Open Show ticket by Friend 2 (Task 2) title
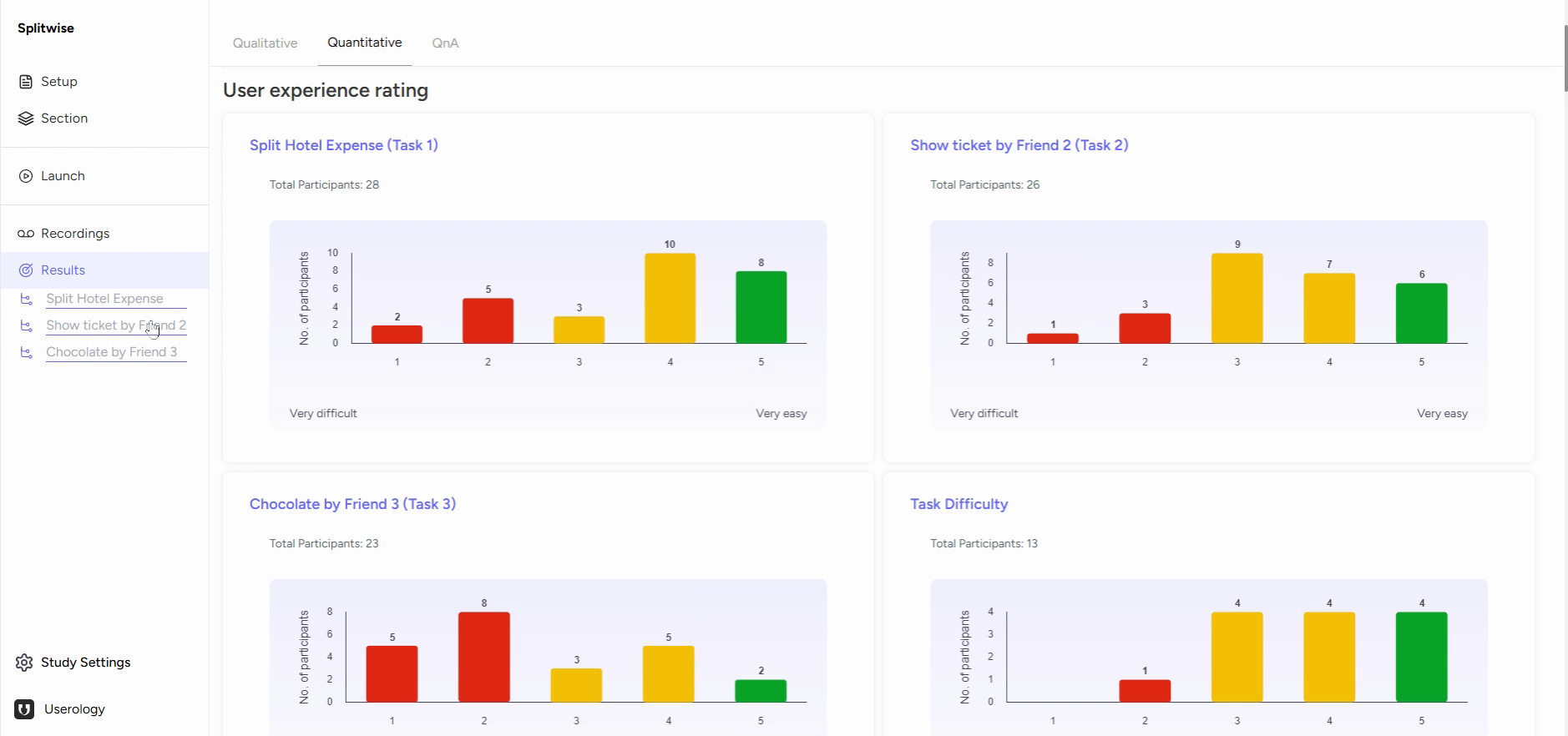Image resolution: width=1568 pixels, height=736 pixels. [x=1019, y=145]
